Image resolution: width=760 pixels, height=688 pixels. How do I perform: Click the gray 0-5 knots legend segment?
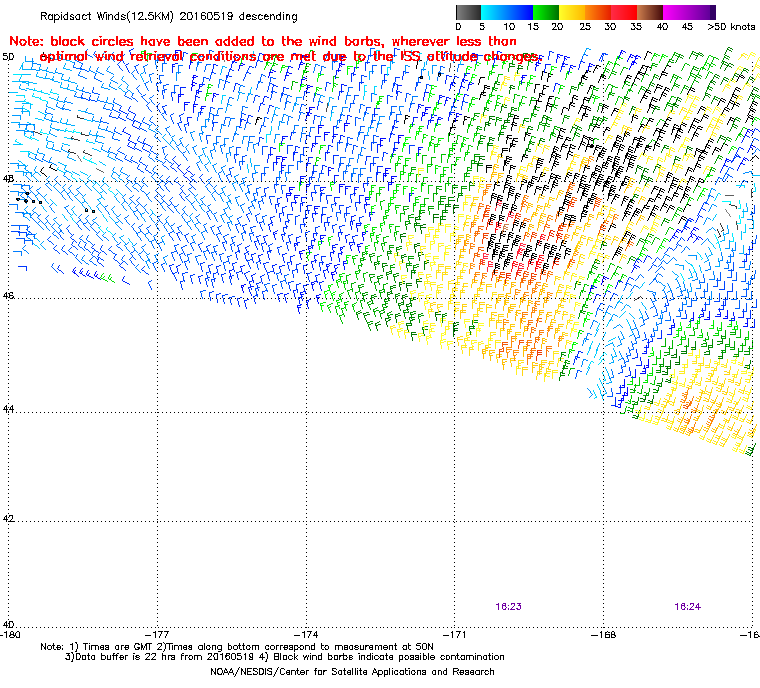tap(468, 12)
